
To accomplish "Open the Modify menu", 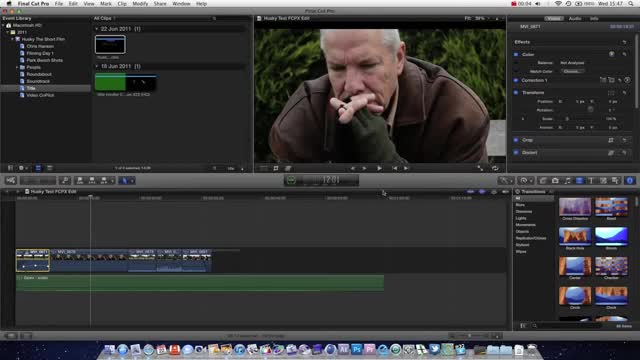I will pyautogui.click(x=140, y=4).
